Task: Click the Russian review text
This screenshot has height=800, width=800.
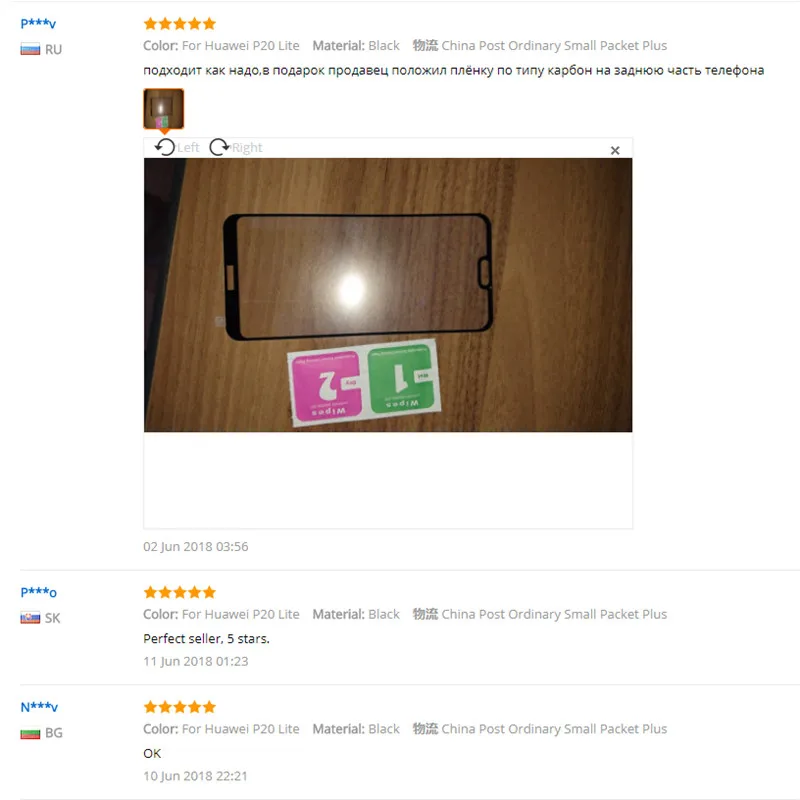Action: tap(454, 70)
